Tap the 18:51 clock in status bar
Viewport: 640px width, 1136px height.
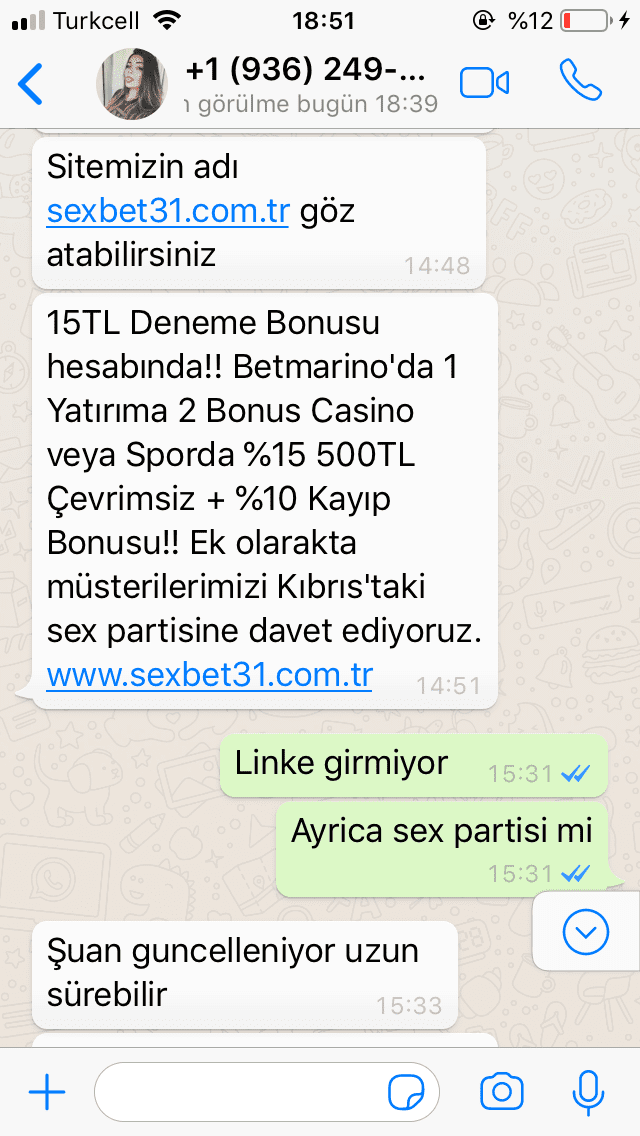click(x=323, y=21)
